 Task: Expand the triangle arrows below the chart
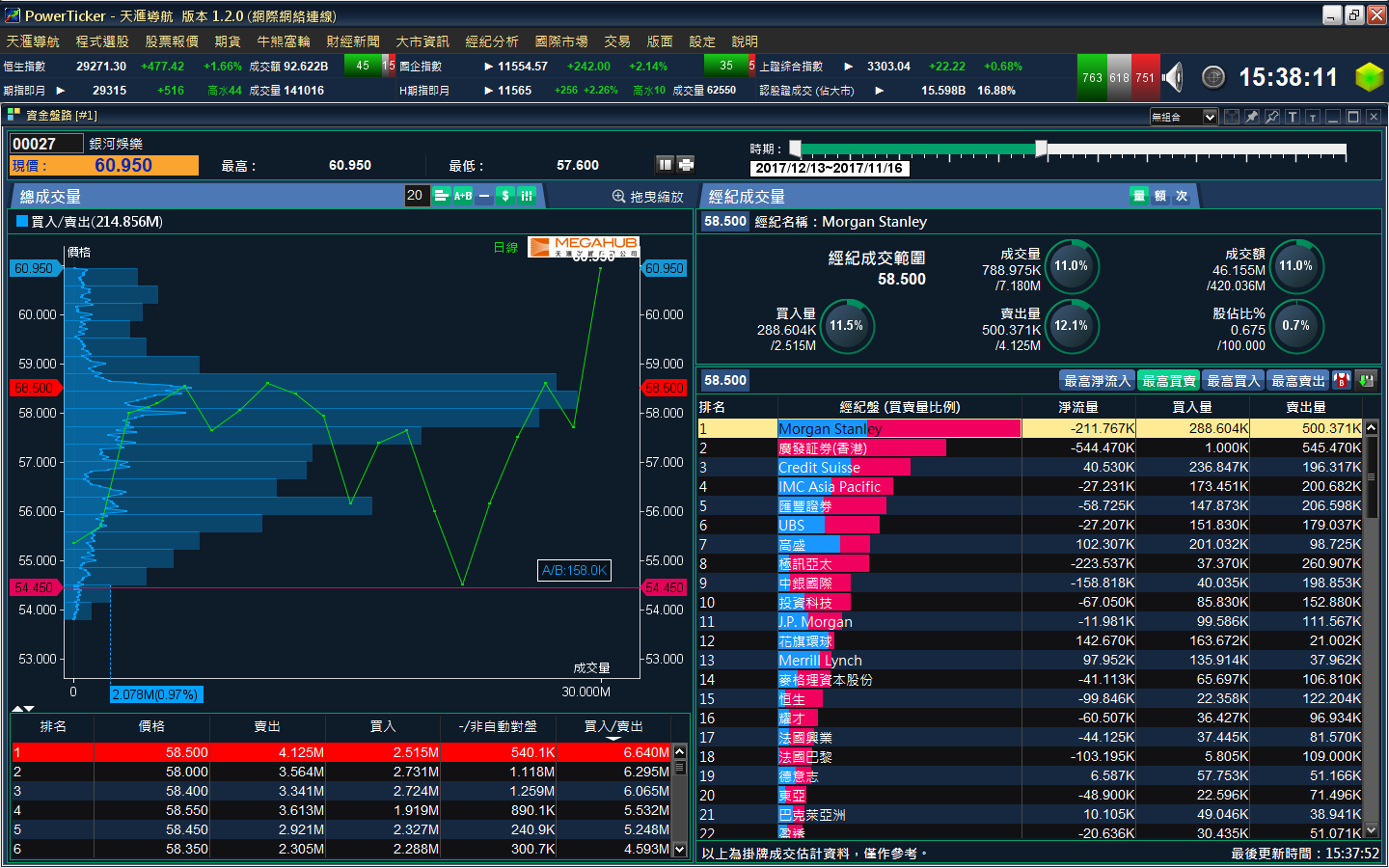coord(23,709)
